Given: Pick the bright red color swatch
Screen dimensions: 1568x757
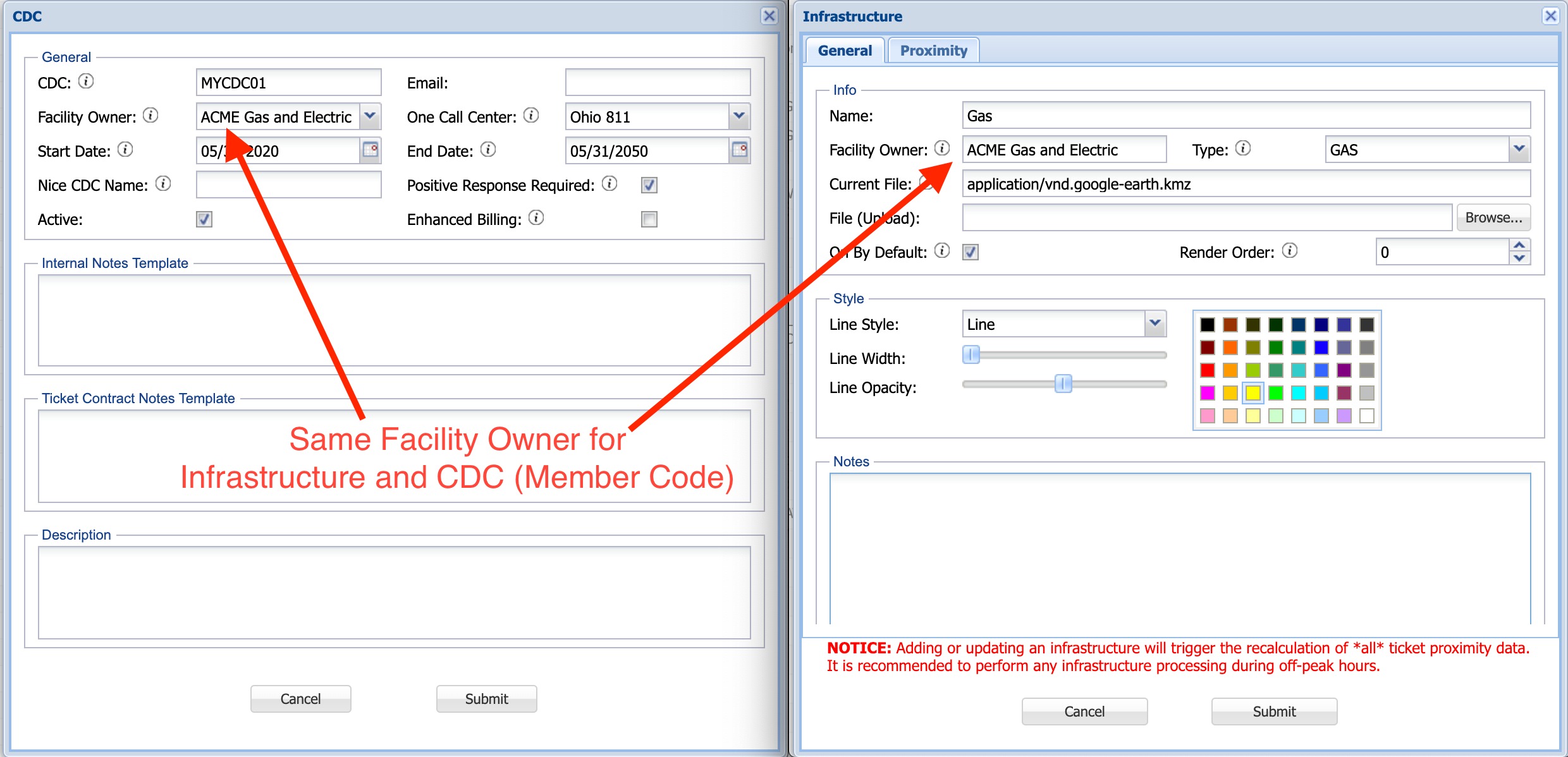Looking at the screenshot, I should (1208, 370).
